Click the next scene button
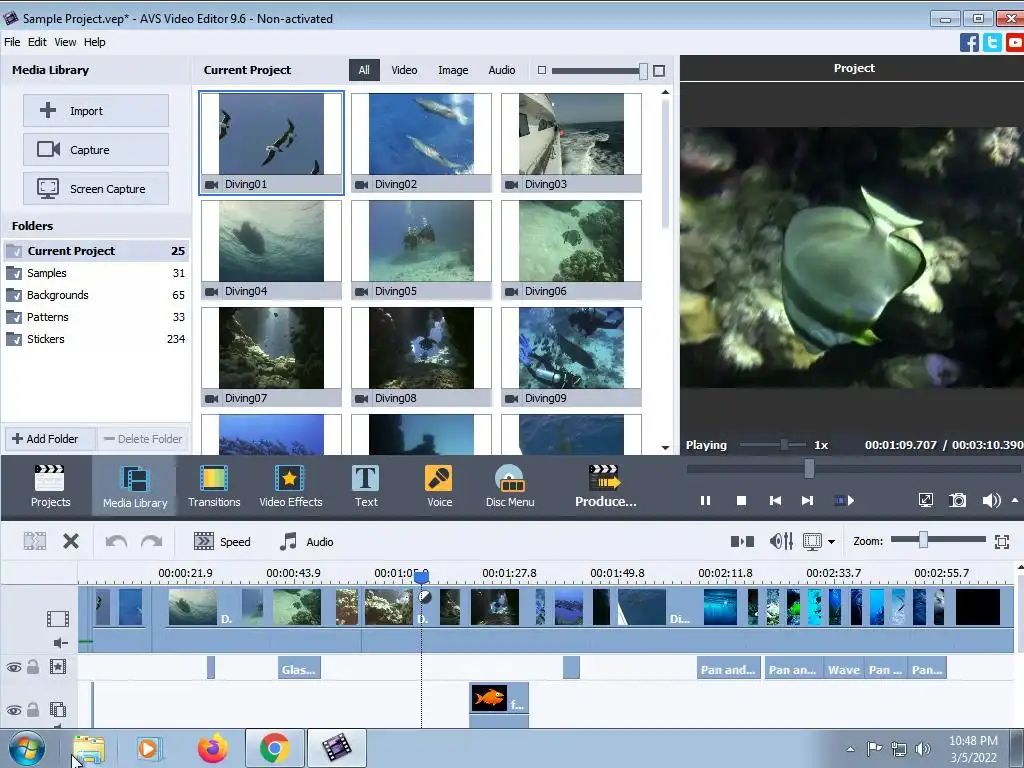Screen dimensions: 1024x768 [x=844, y=500]
